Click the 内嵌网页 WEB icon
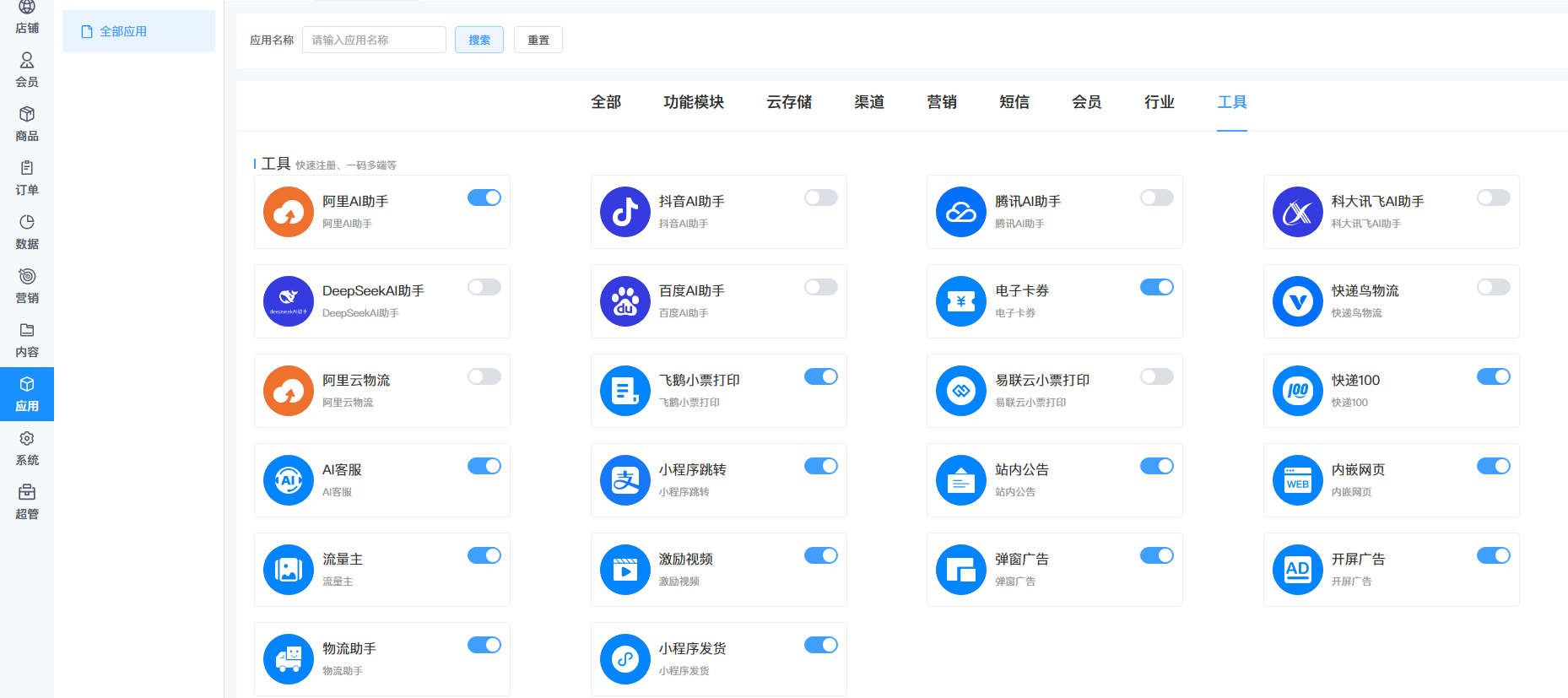 click(x=1298, y=480)
